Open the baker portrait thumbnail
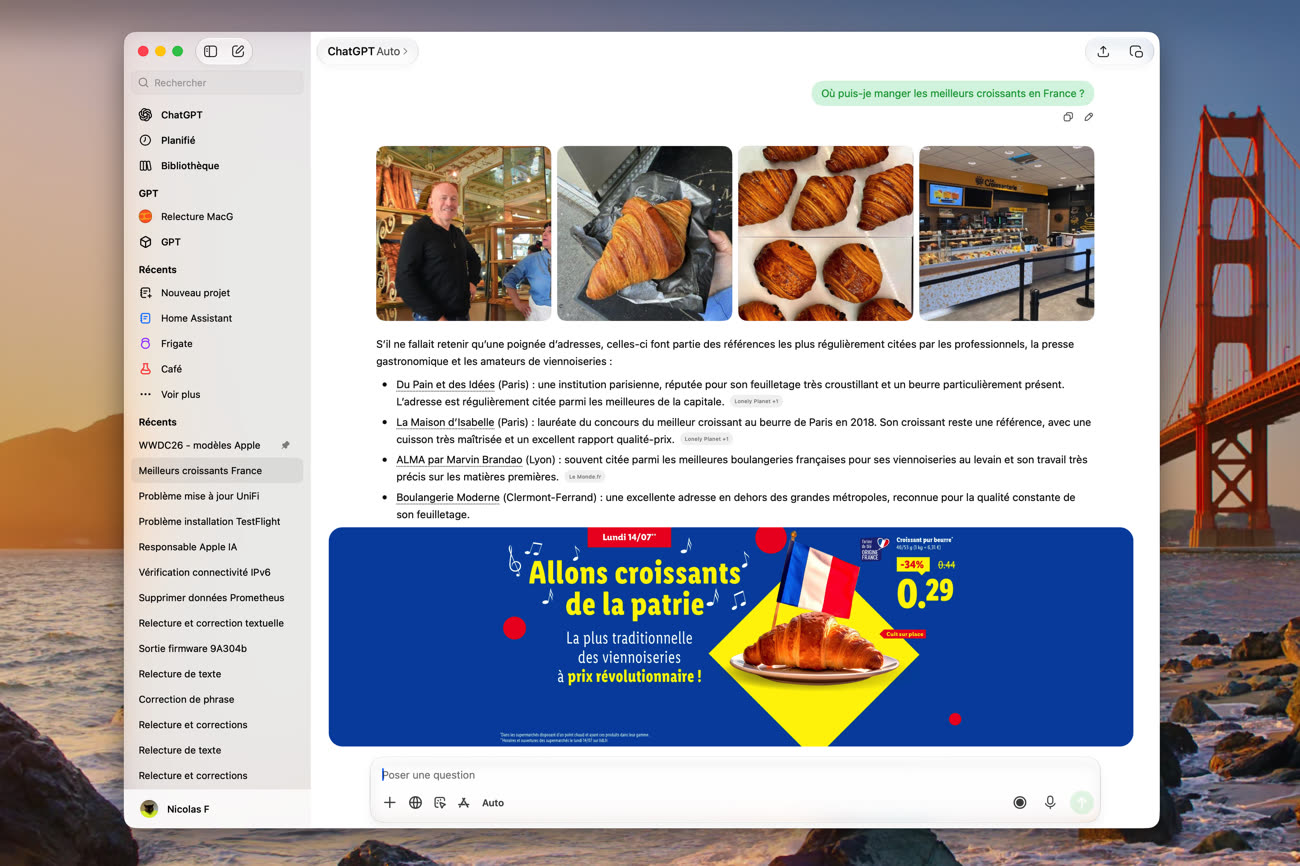Screen dimensions: 1300x866 click(x=463, y=233)
